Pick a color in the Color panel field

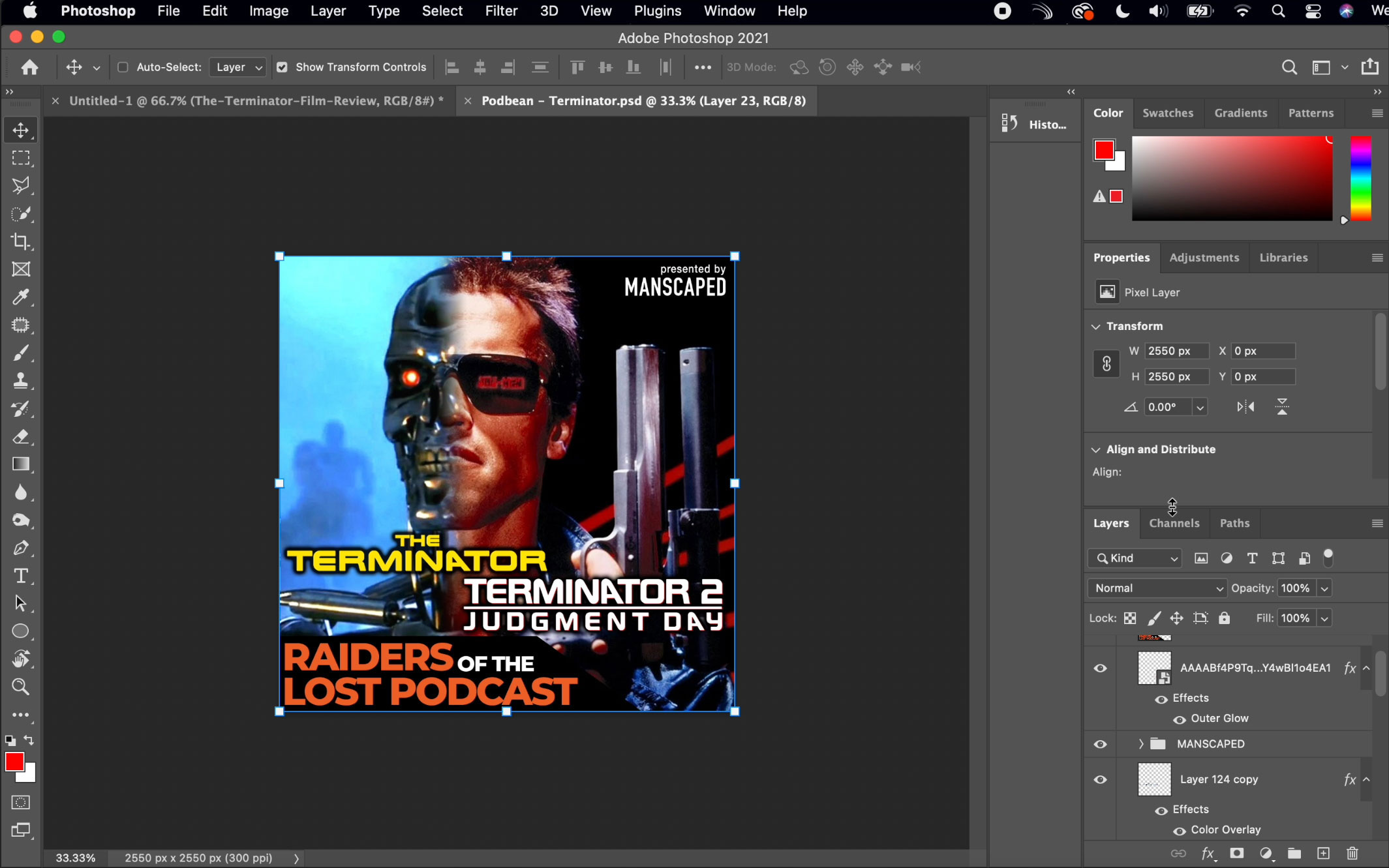click(1232, 178)
